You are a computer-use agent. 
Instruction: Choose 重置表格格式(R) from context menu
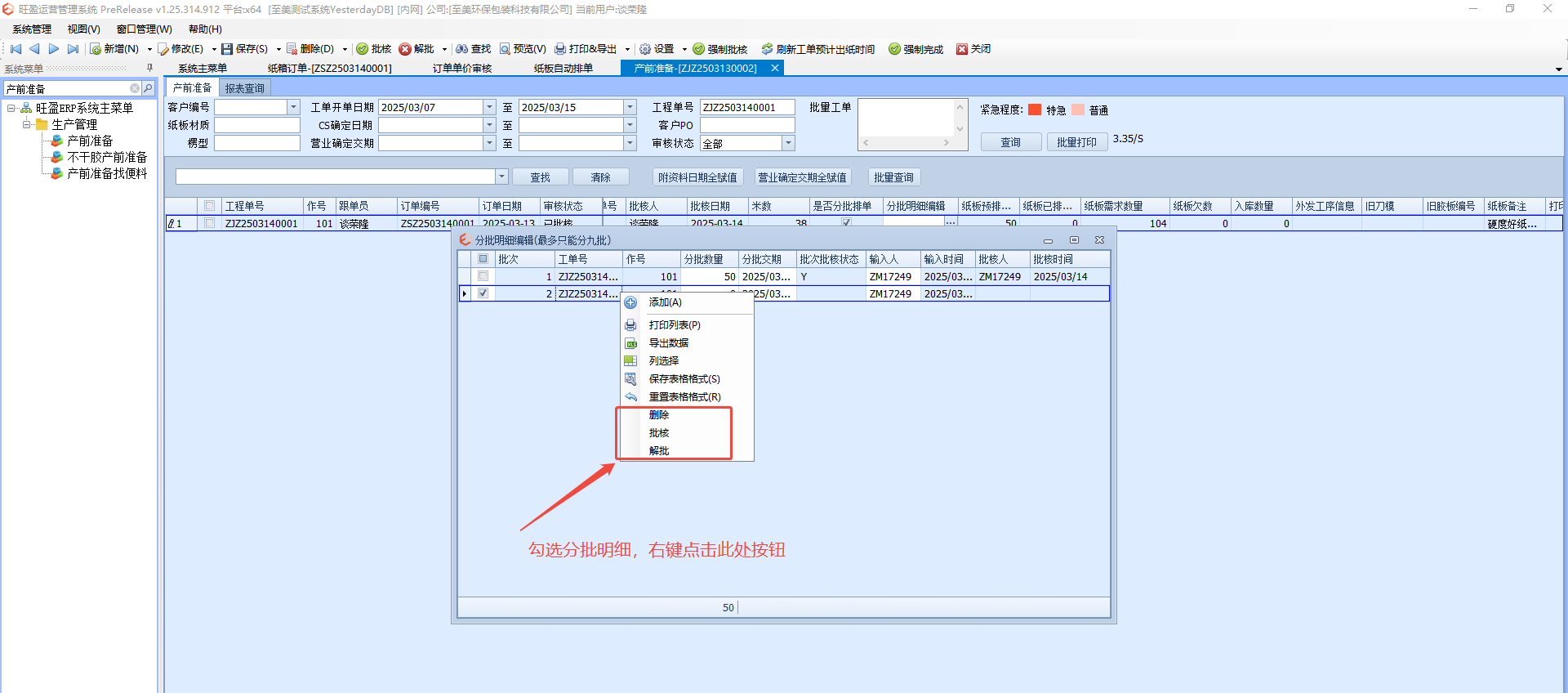[x=687, y=397]
